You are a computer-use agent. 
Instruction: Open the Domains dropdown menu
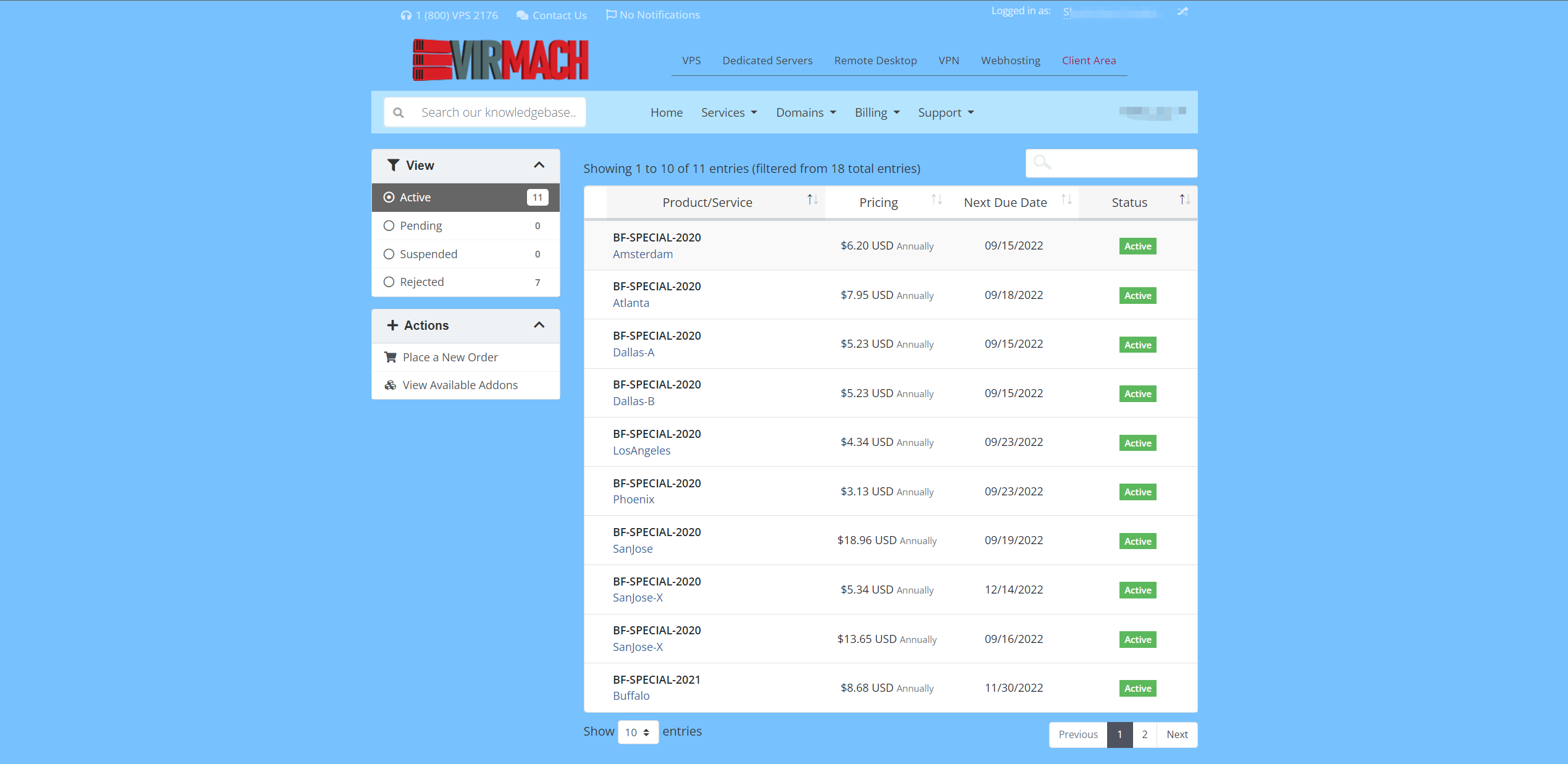tap(806, 112)
